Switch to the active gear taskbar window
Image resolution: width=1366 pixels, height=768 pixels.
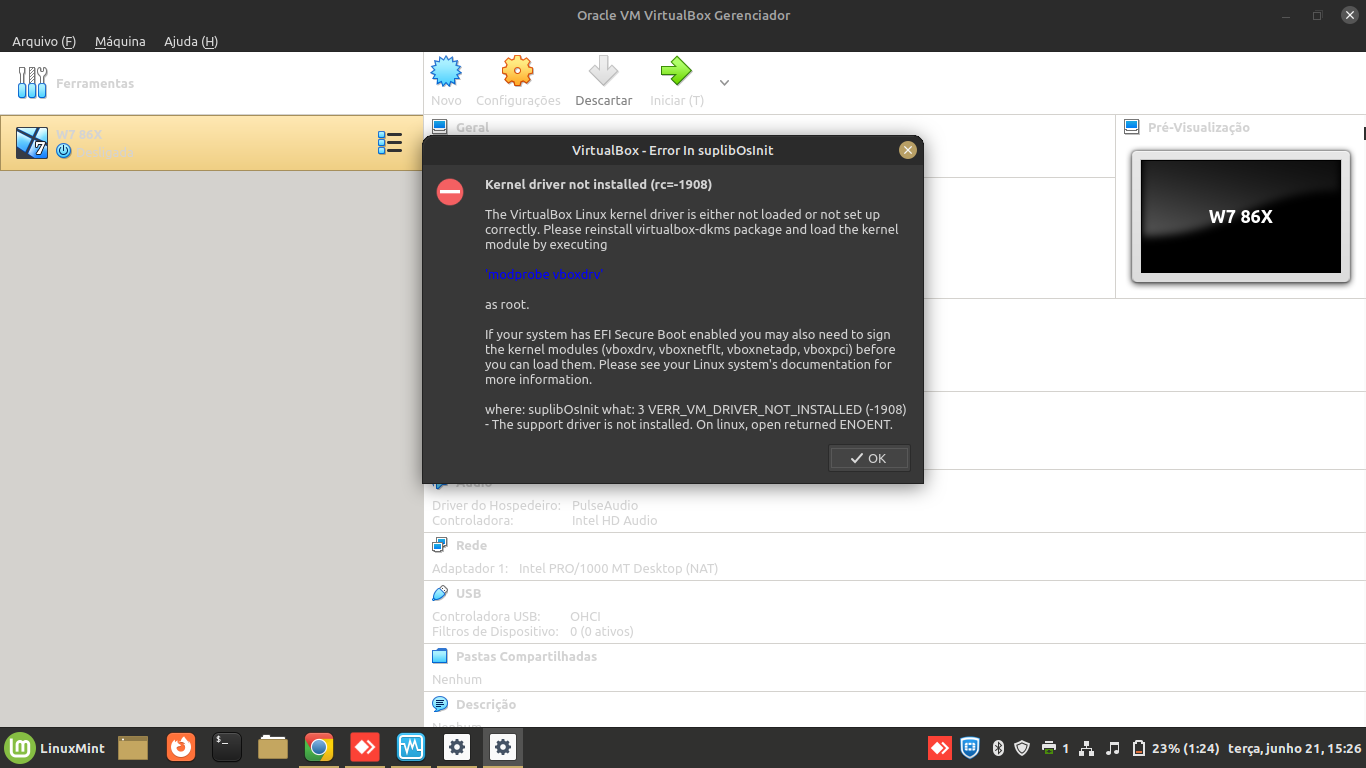point(503,747)
